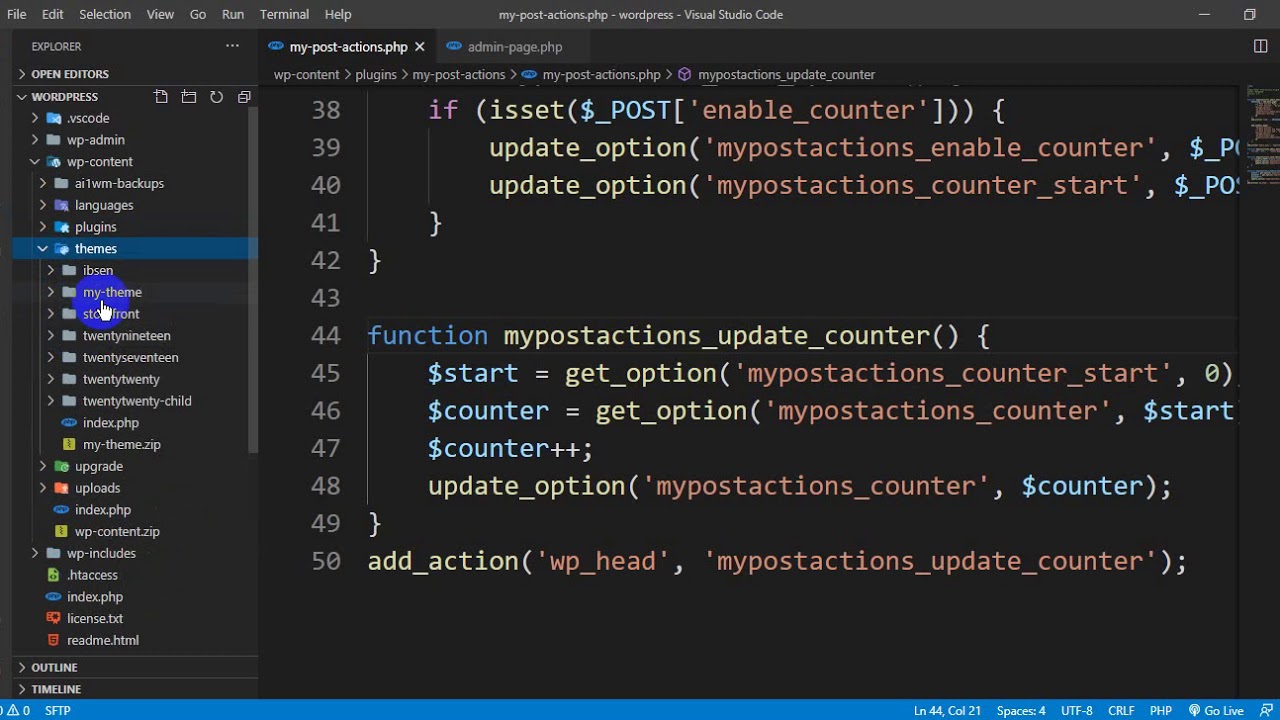Viewport: 1280px width, 720px height.
Task: Close the my-post-actions.php tab
Action: click(420, 47)
